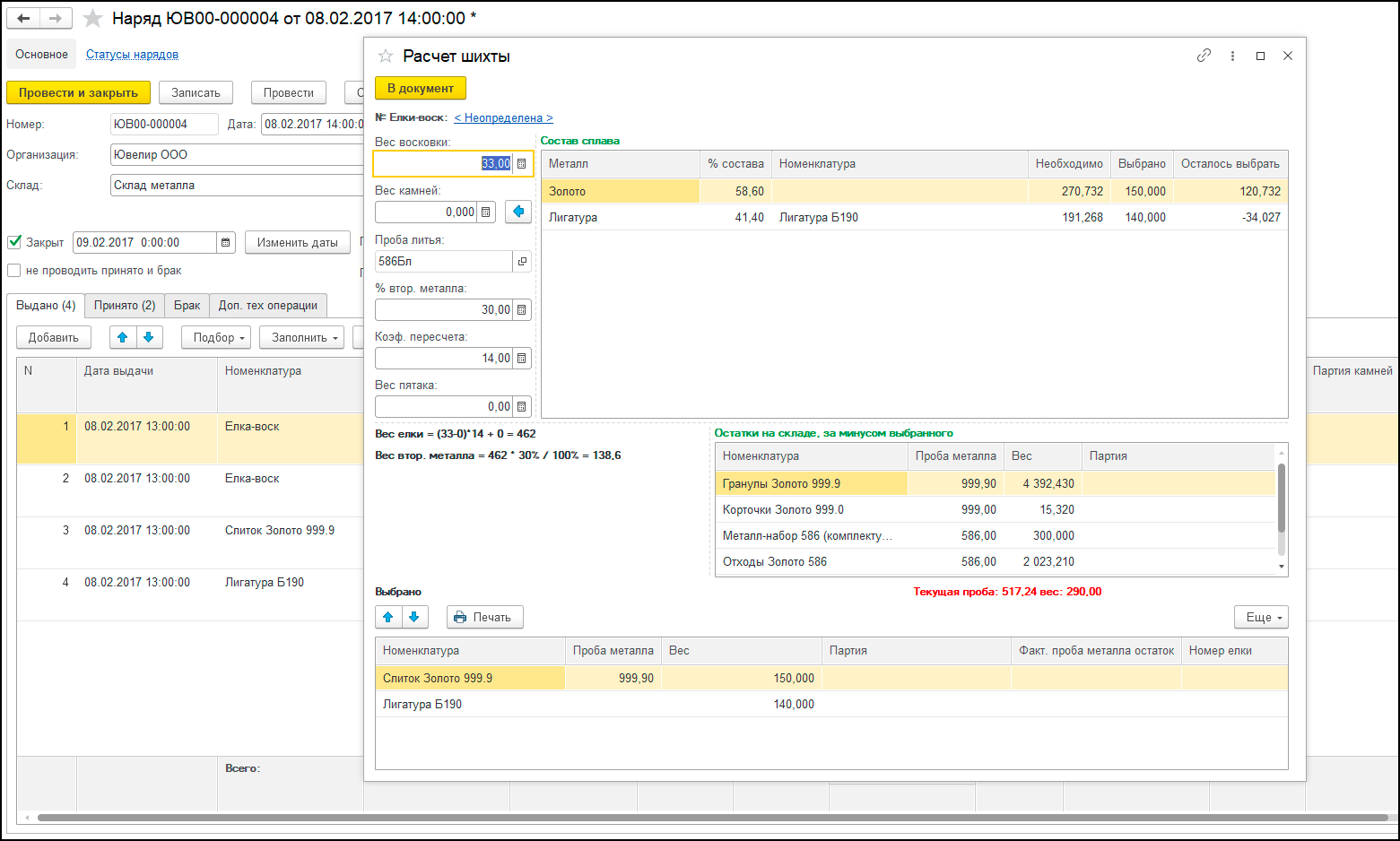Open the Неопределена link
Viewport: 1400px width, 841px height.
point(503,118)
